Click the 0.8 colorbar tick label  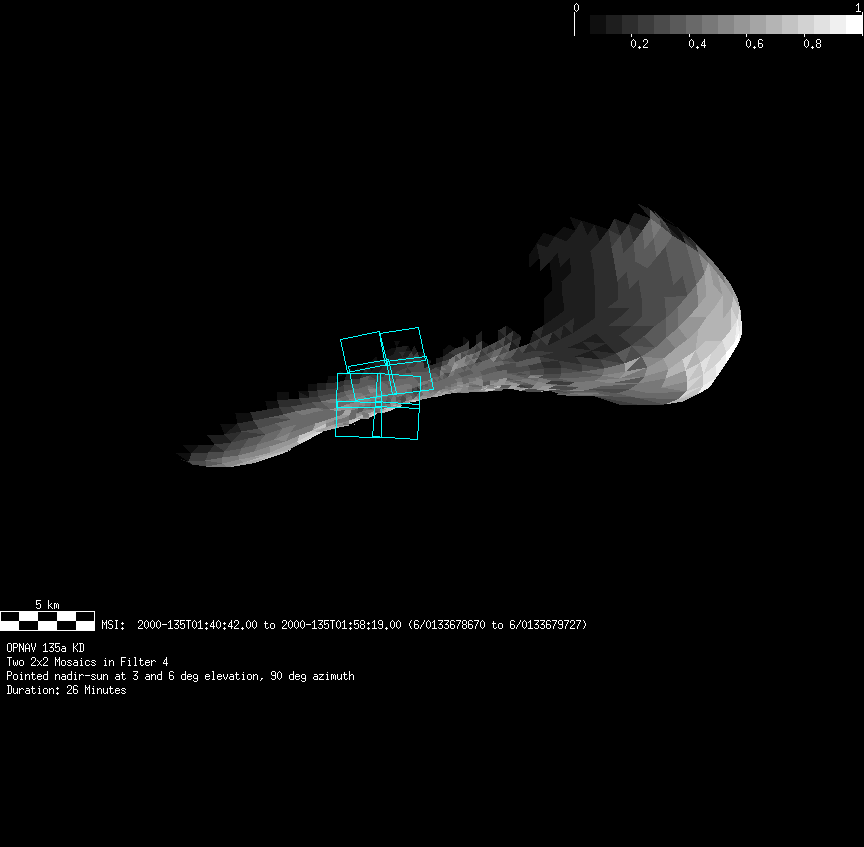(811, 44)
